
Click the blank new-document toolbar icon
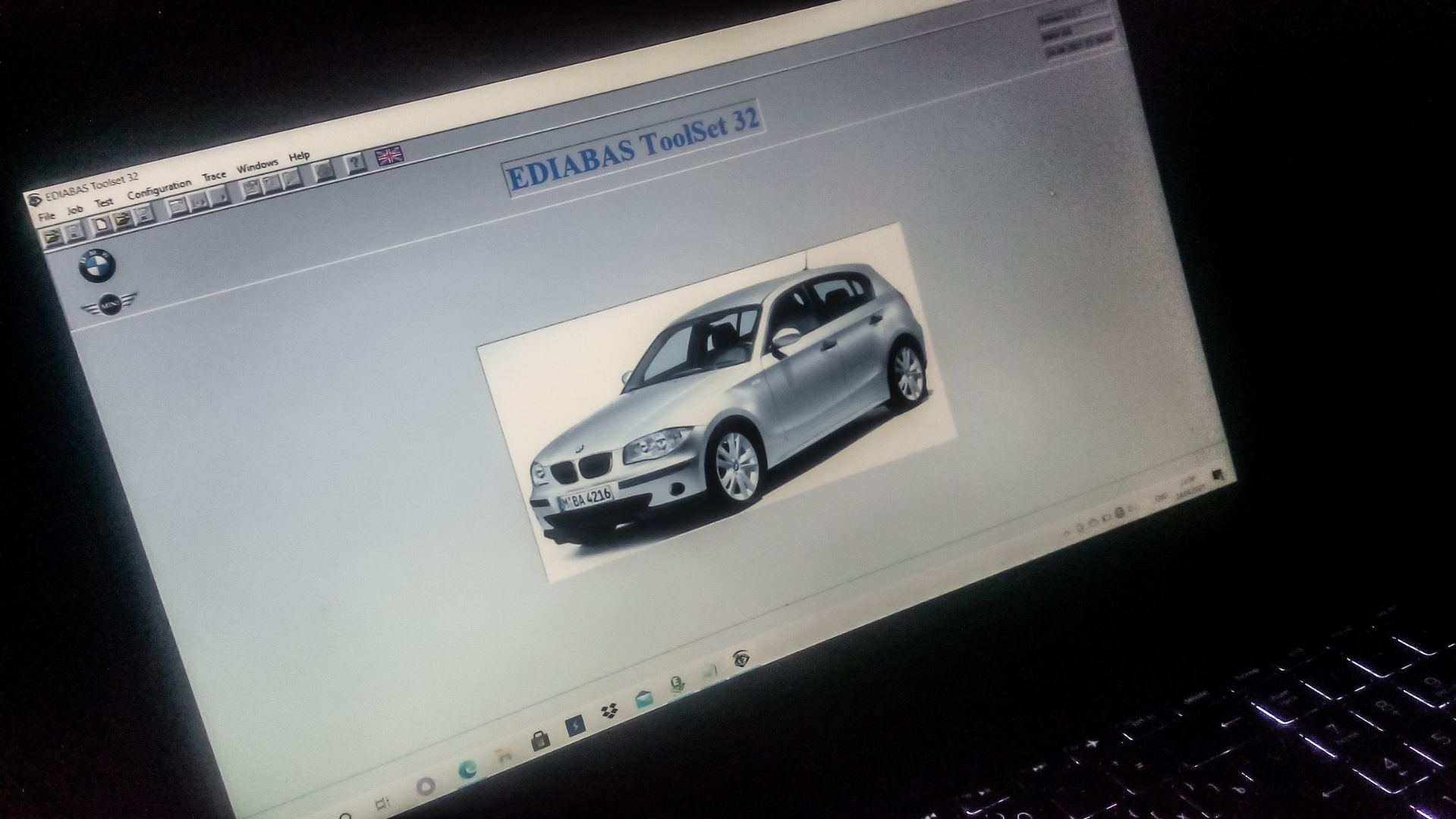click(x=101, y=224)
